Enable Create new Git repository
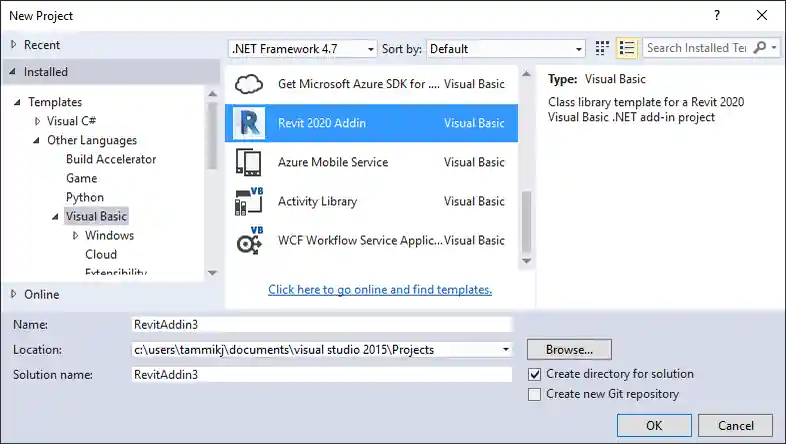Image resolution: width=786 pixels, height=444 pixels. pos(535,394)
